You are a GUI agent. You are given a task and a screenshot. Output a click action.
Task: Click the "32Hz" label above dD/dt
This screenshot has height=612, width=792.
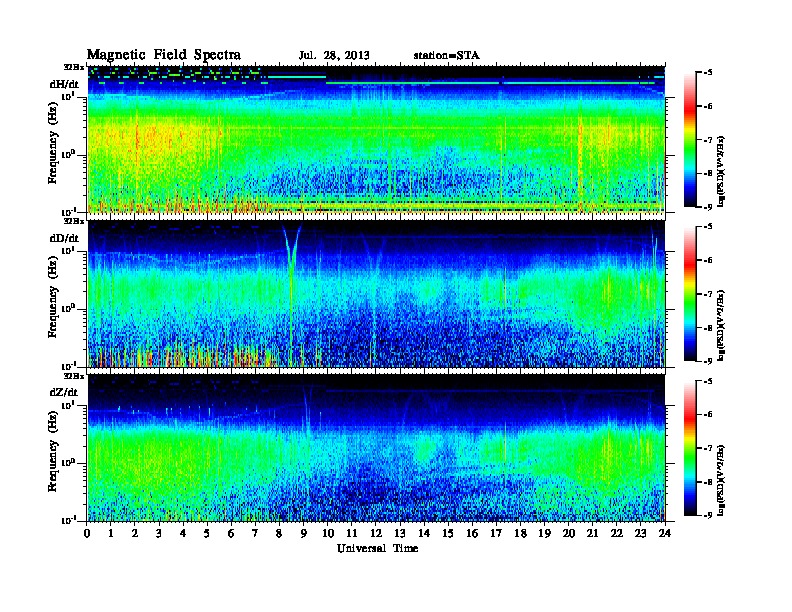pos(74,221)
